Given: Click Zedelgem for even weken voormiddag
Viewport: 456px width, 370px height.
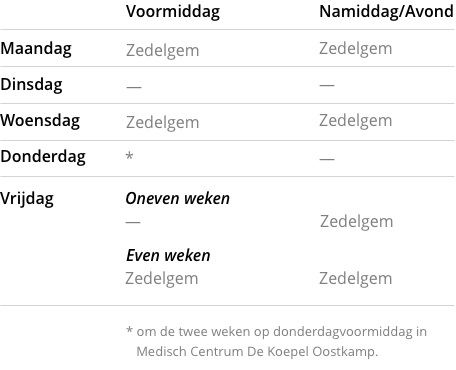Looking at the screenshot, I should pos(162,279).
